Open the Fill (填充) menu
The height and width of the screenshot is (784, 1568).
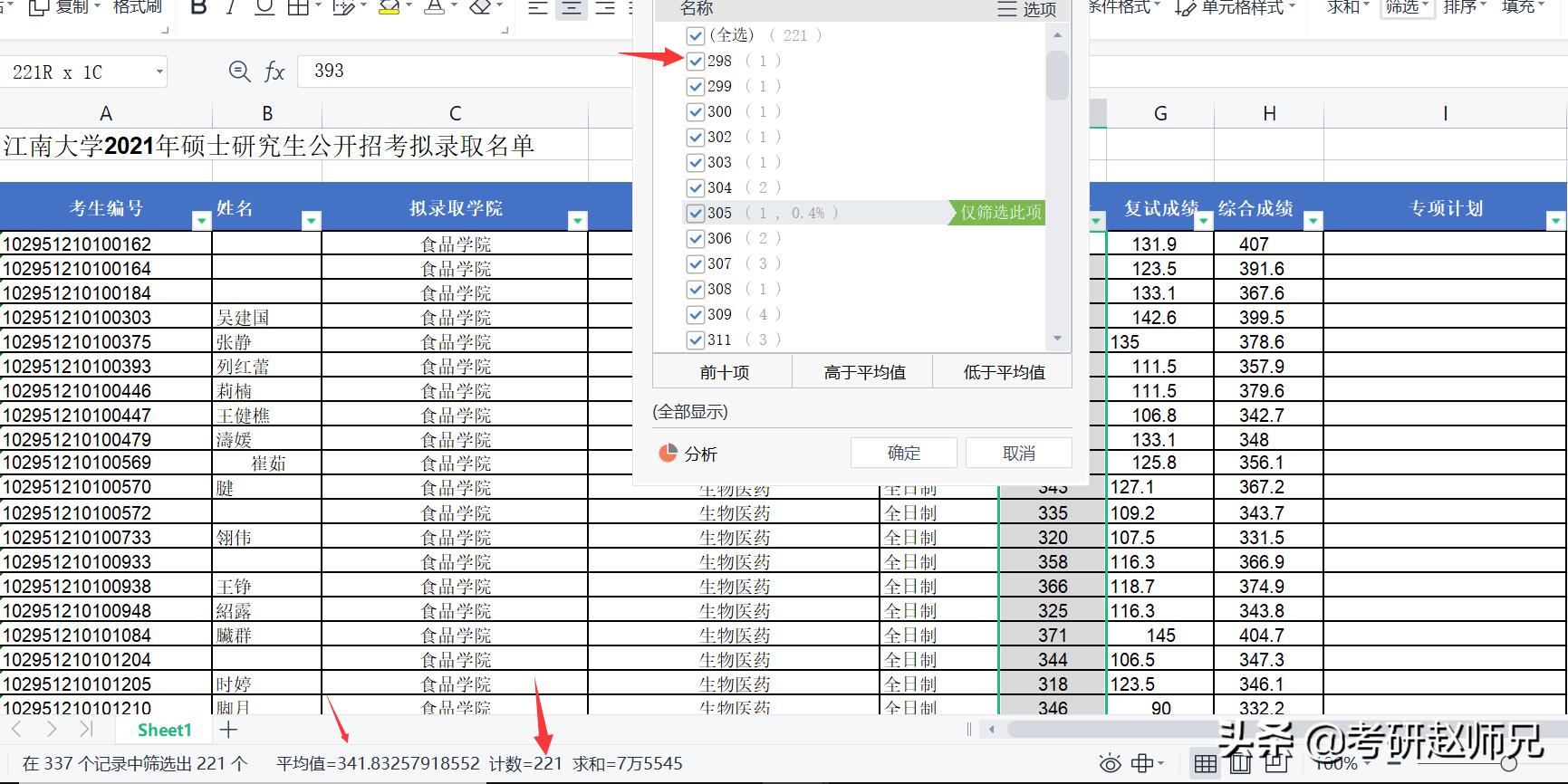tap(1523, 7)
